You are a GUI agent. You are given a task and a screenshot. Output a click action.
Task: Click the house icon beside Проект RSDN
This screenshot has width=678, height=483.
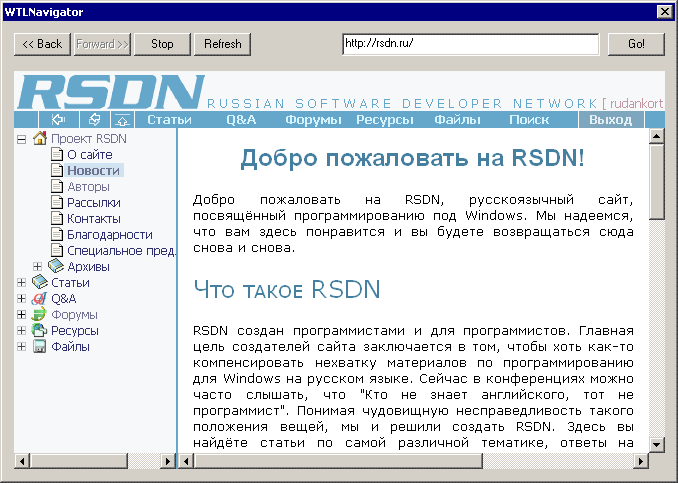(40, 139)
